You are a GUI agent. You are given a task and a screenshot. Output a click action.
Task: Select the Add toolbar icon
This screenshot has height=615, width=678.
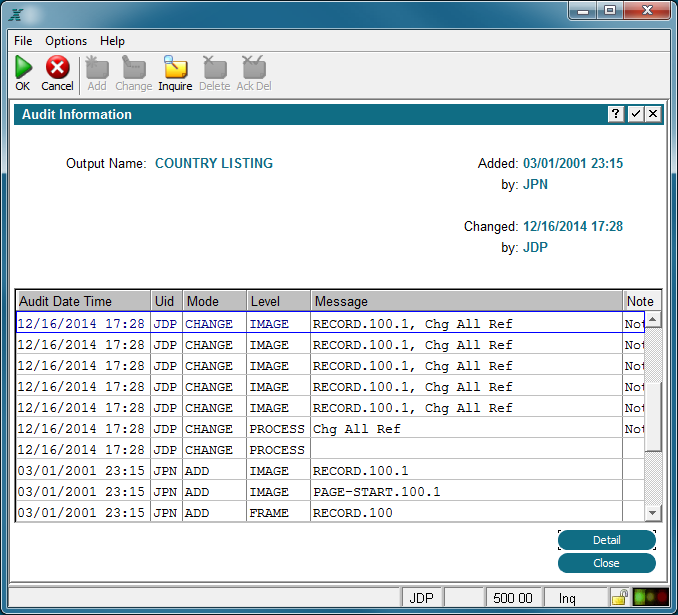[x=97, y=67]
